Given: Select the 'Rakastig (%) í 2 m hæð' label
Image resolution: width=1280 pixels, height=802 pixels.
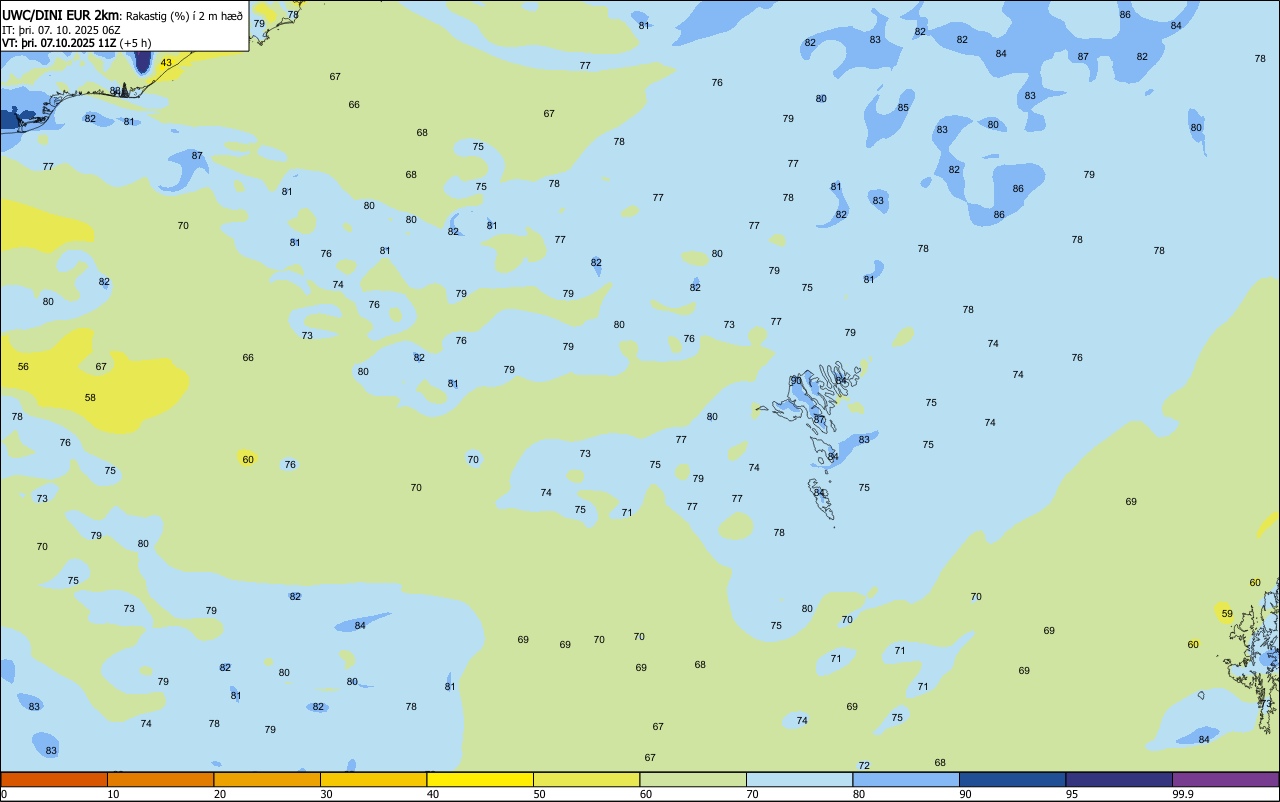Looking at the screenshot, I should pos(183,16).
